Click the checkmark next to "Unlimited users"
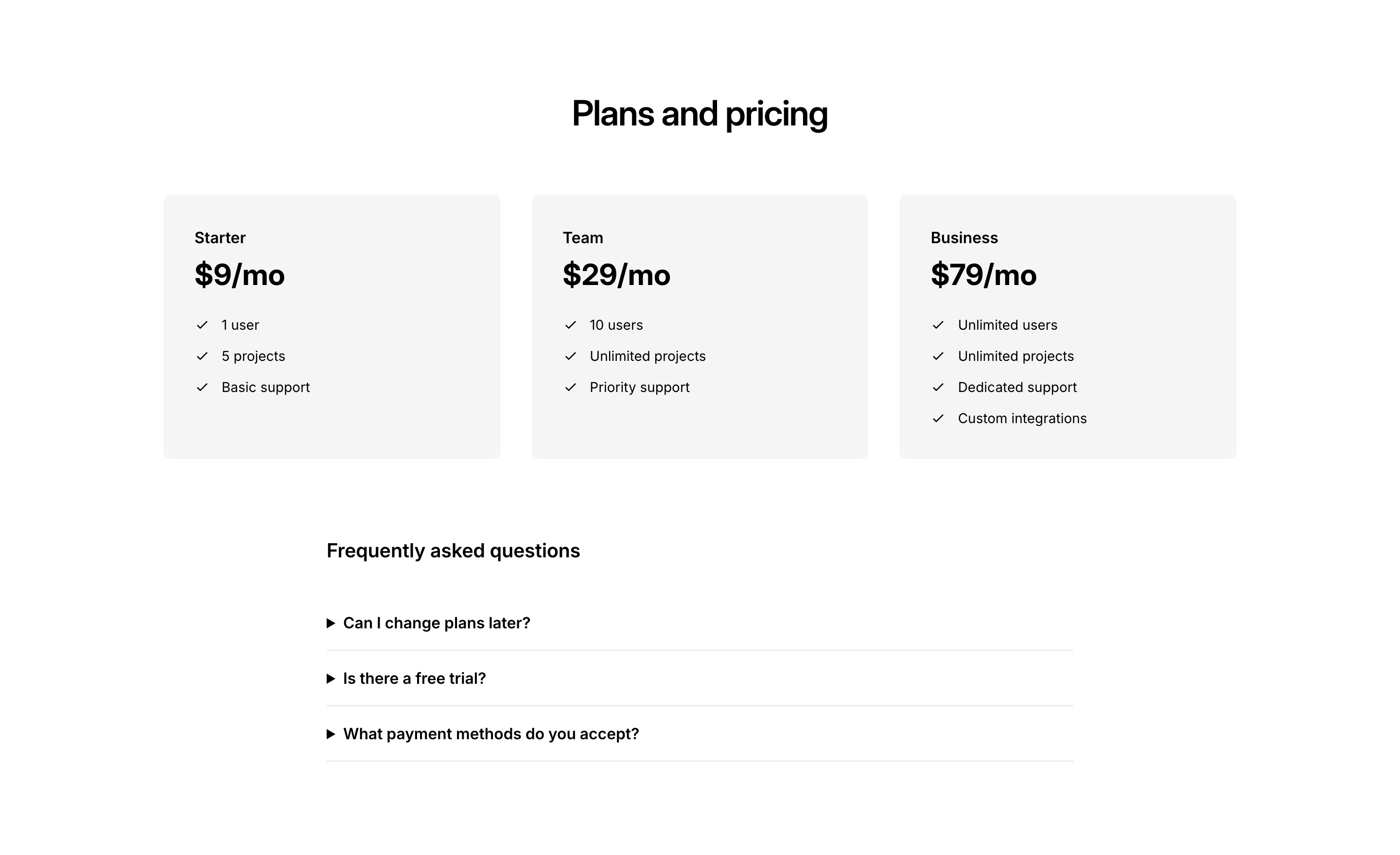The height and width of the screenshot is (855, 1400). point(938,325)
